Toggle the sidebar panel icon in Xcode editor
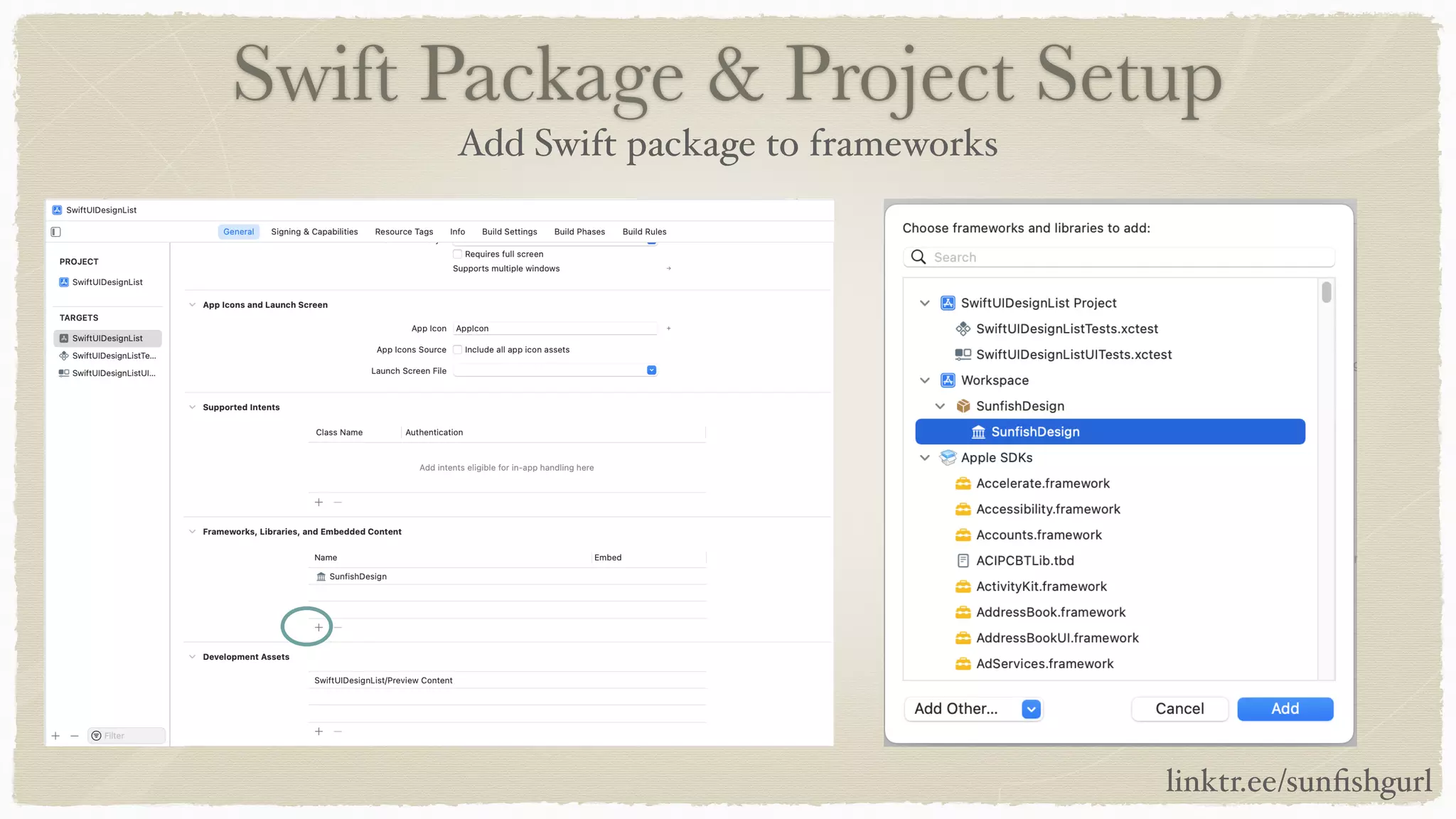 56,232
